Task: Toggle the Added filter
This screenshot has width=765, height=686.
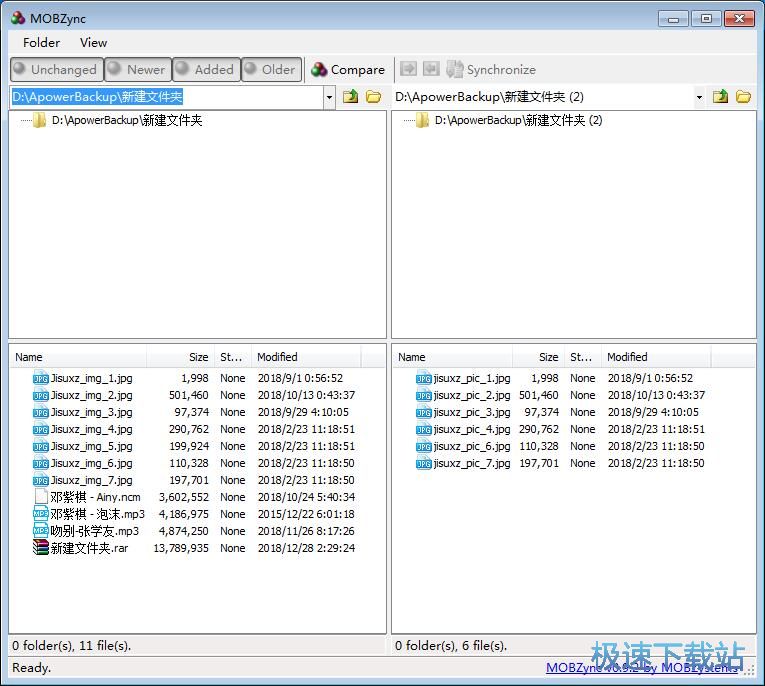Action: coord(205,70)
